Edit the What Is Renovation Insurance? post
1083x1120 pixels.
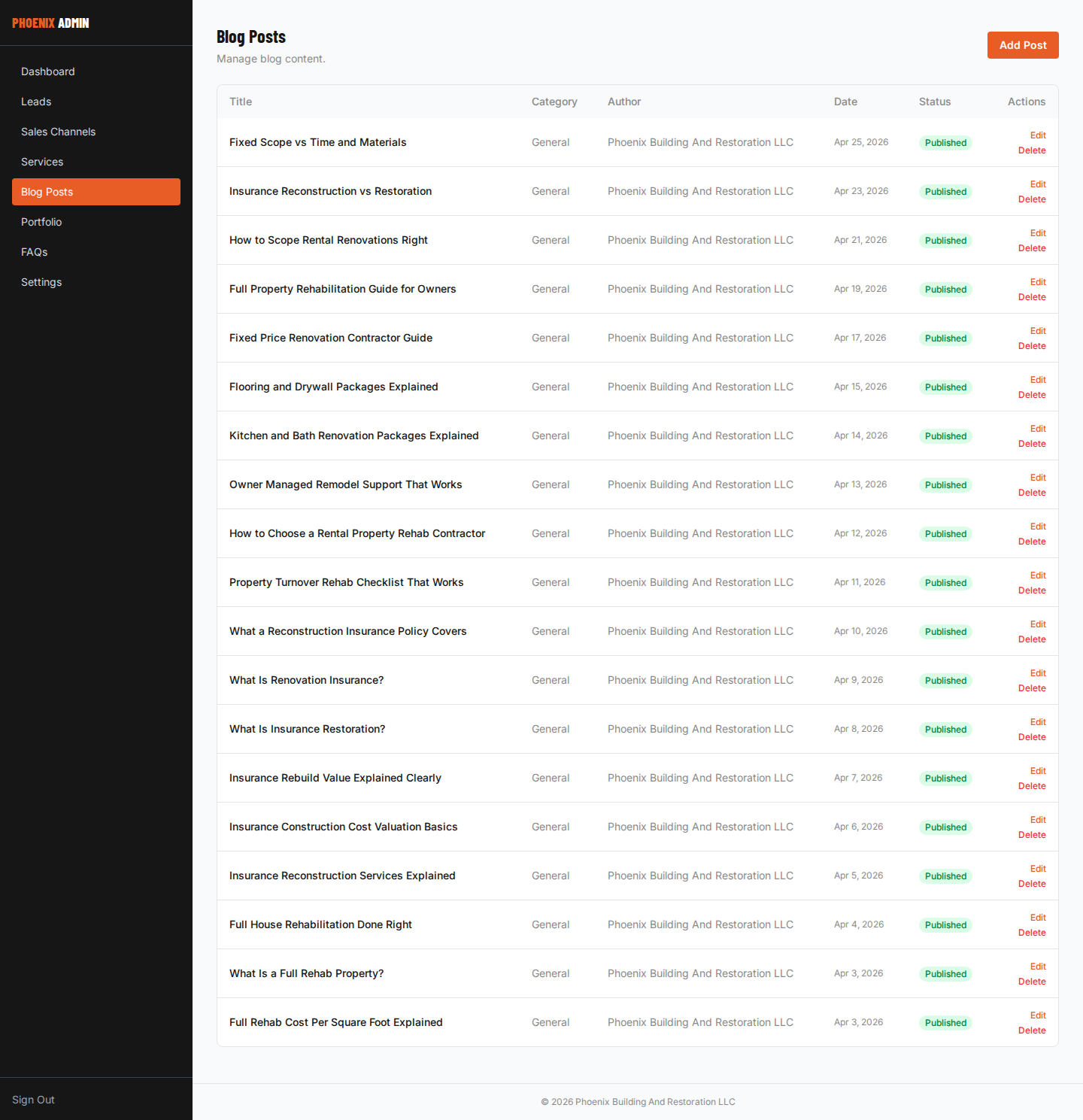click(x=1038, y=673)
